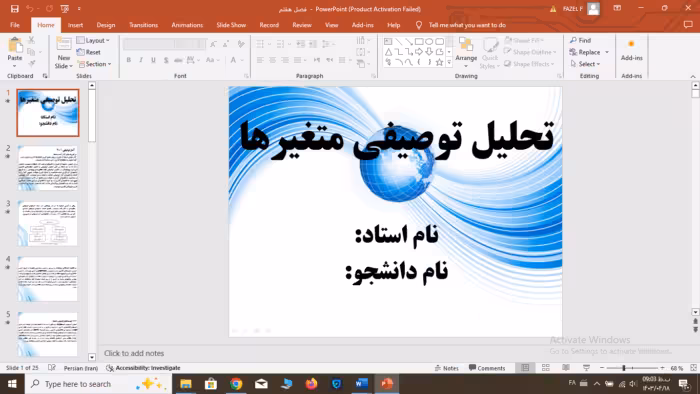Image resolution: width=700 pixels, height=394 pixels.
Task: Open the Arrange dropdown
Action: 466,53
